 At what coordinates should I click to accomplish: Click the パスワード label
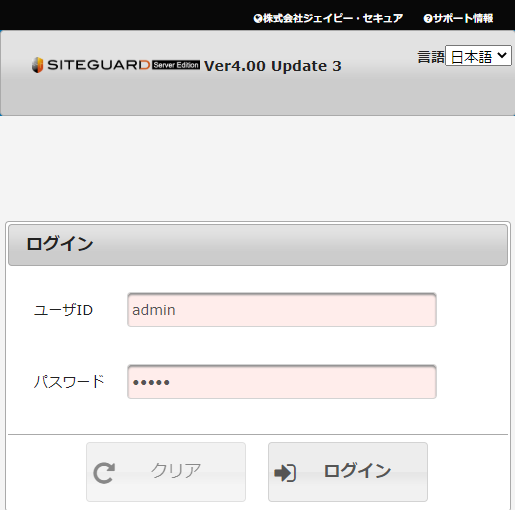[69, 382]
